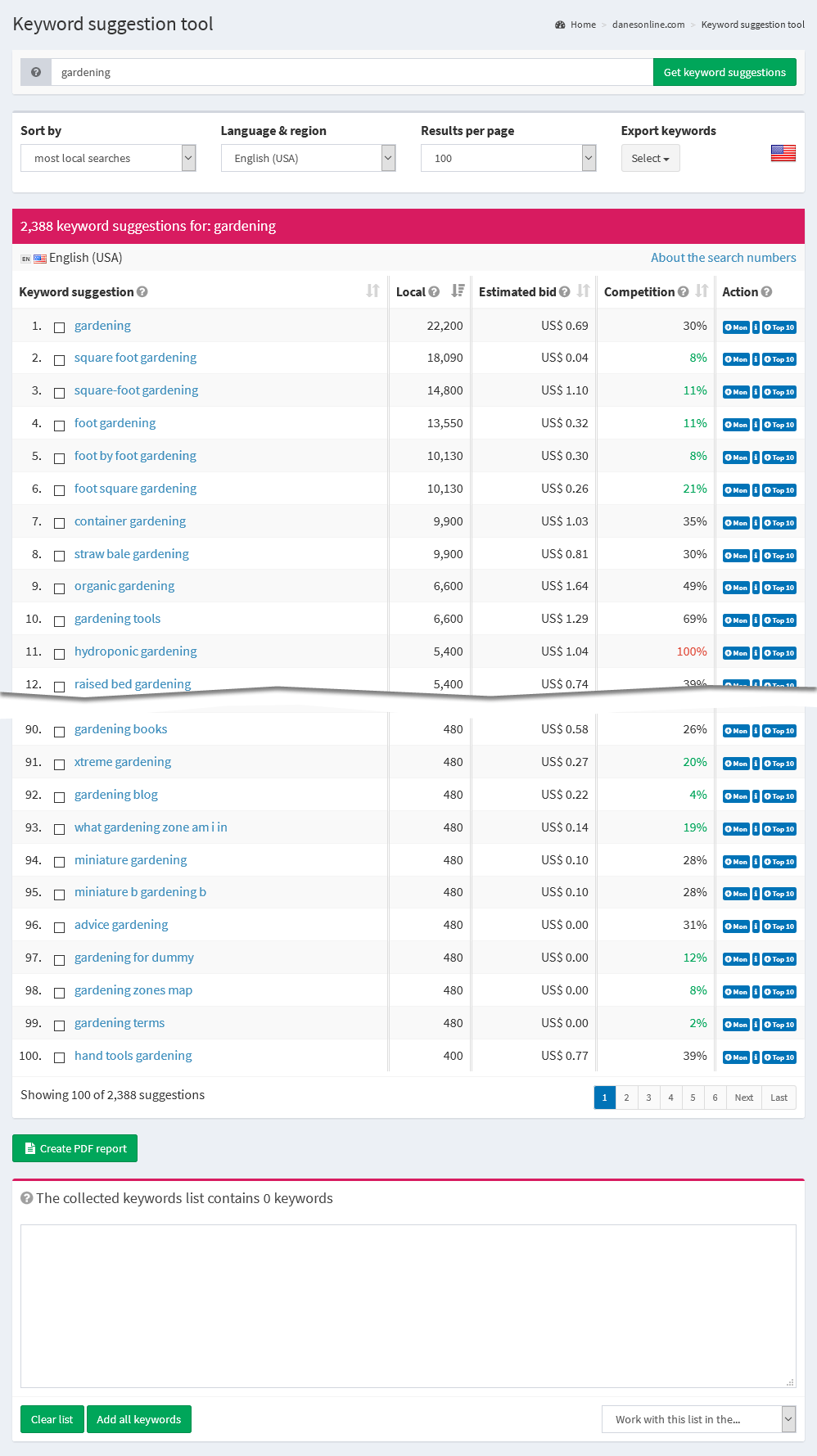The height and width of the screenshot is (1456, 817).
Task: Click info icon for 'hand tools gardening' row
Action: [x=756, y=1057]
